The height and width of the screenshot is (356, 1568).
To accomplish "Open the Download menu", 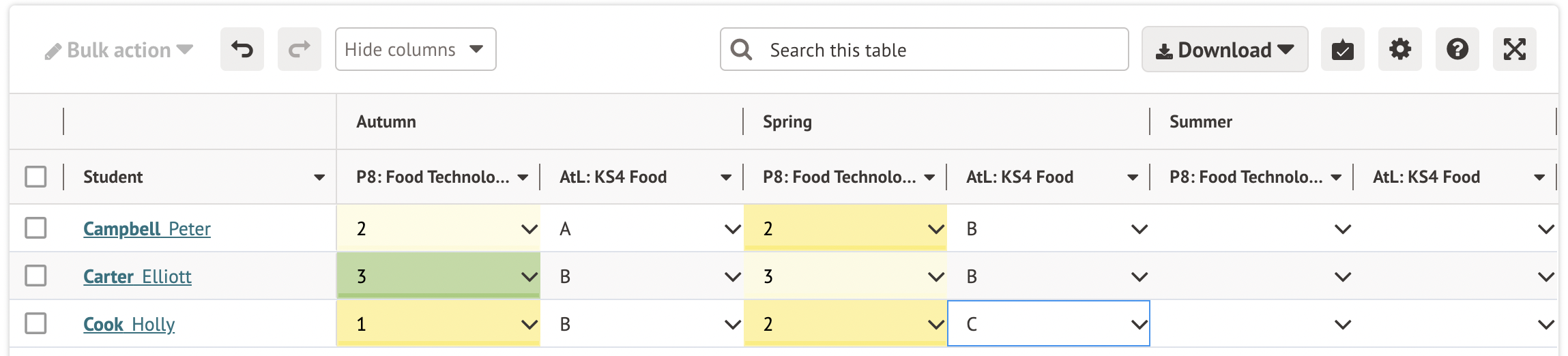I will click(x=1224, y=50).
